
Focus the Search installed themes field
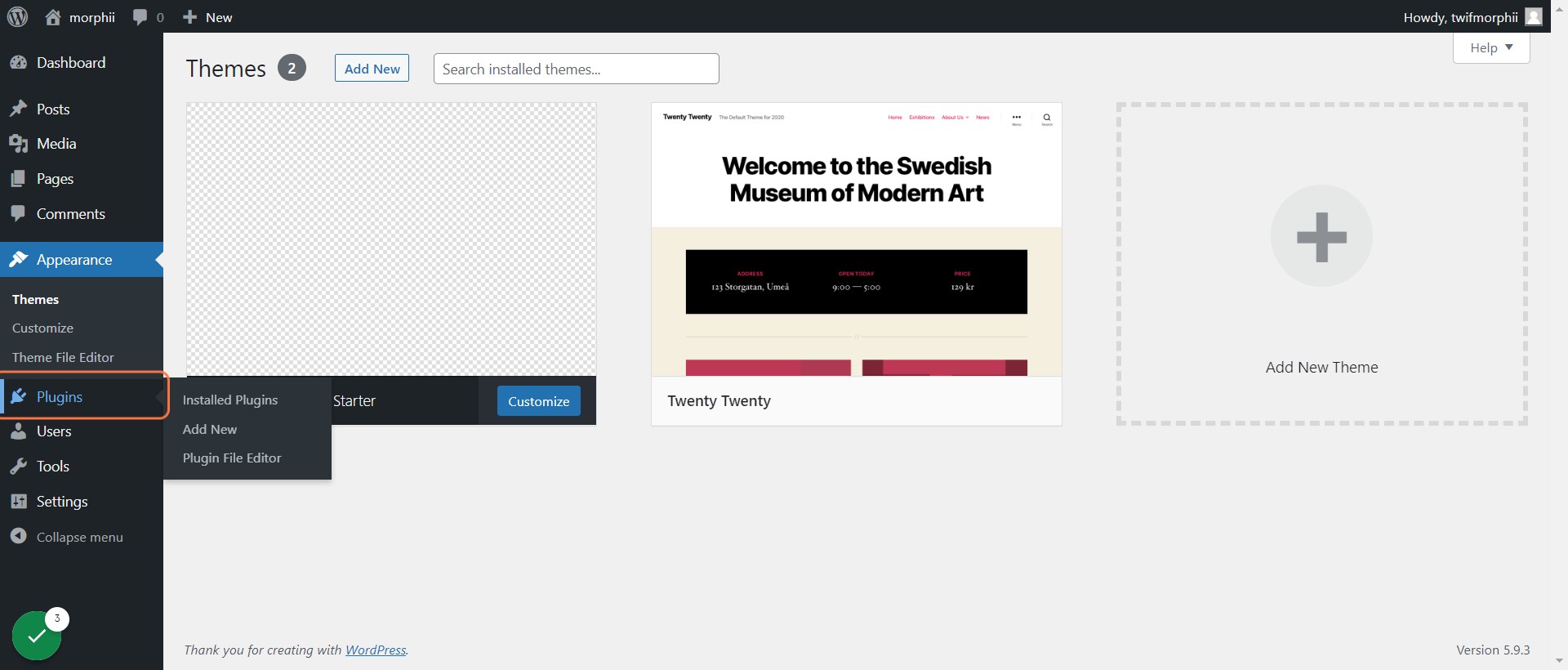(x=576, y=69)
